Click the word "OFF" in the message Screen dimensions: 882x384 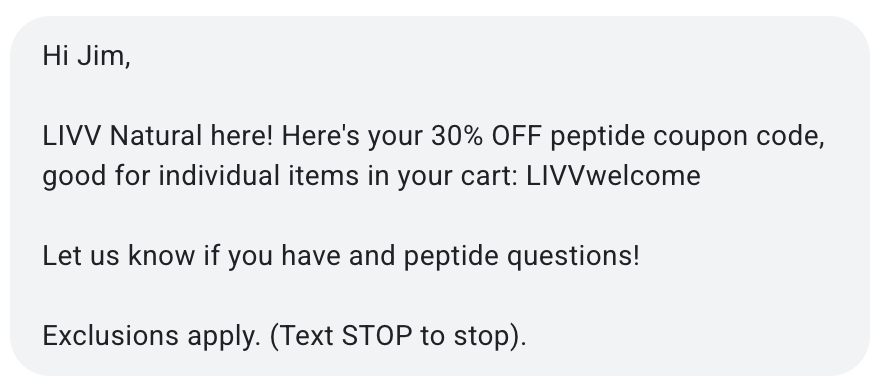point(516,136)
